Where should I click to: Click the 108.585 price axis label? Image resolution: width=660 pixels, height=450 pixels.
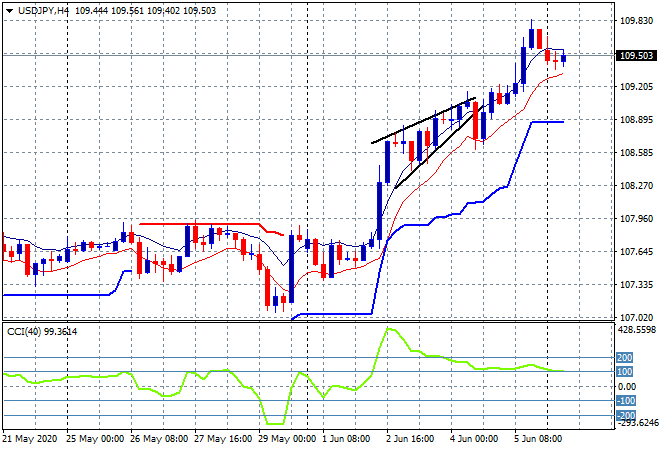tap(636, 152)
